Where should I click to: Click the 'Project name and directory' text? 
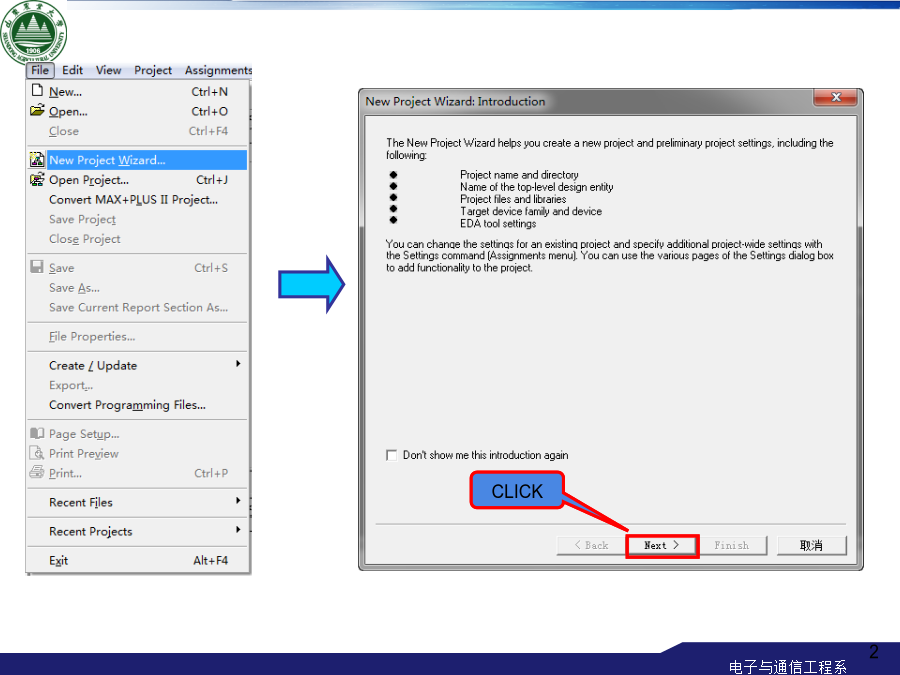pyautogui.click(x=519, y=174)
